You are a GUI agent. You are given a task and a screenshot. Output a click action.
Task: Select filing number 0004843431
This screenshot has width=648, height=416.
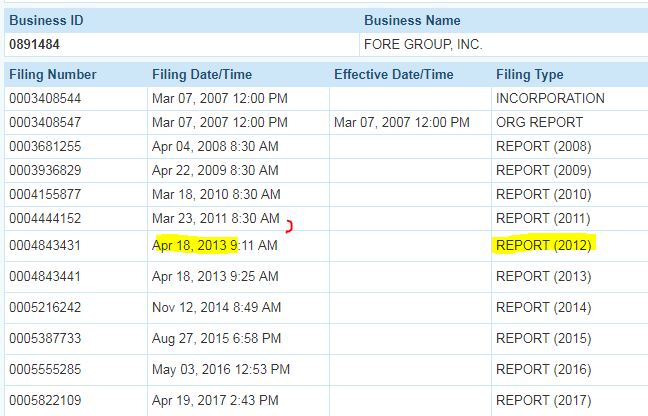[x=44, y=246]
